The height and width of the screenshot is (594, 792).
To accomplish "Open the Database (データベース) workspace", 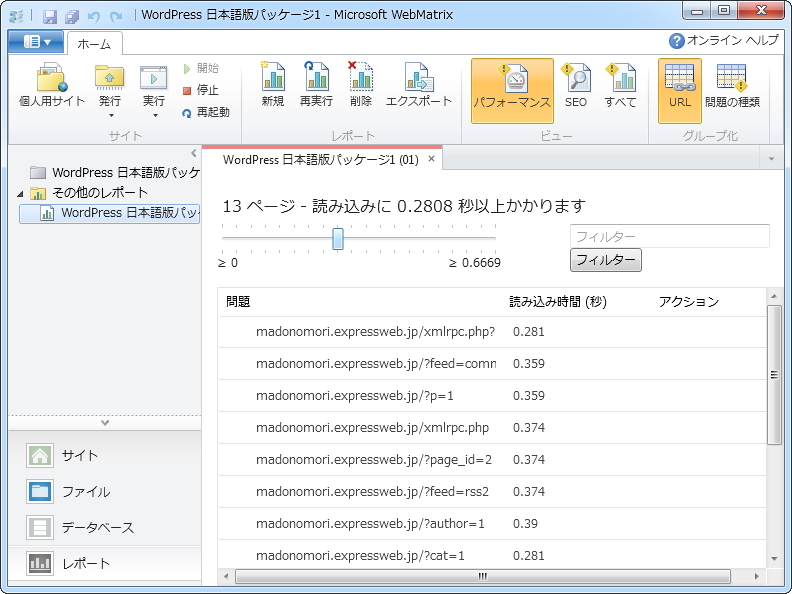I will (x=105, y=528).
